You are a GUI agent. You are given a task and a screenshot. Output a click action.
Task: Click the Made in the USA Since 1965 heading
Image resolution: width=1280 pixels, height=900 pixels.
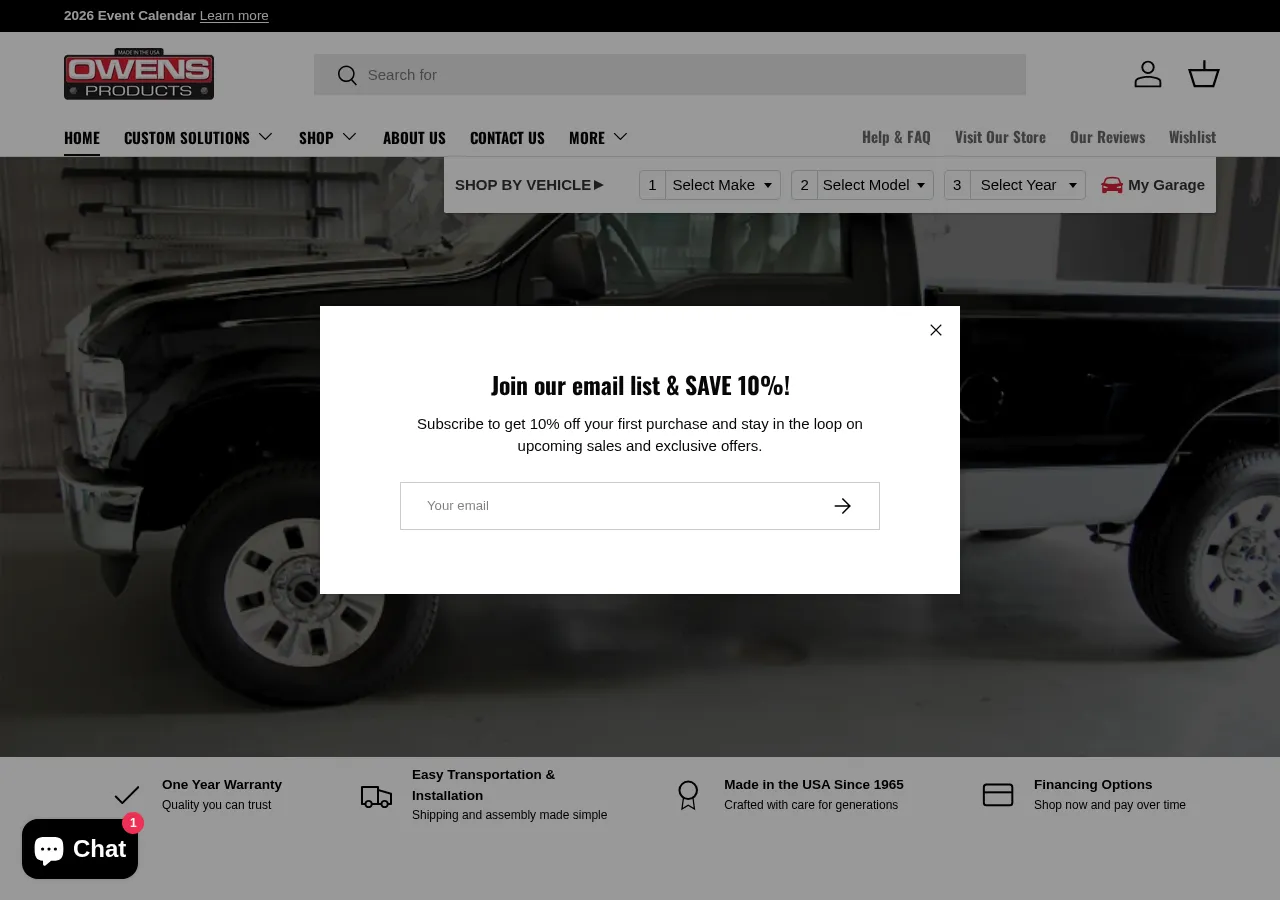point(814,785)
